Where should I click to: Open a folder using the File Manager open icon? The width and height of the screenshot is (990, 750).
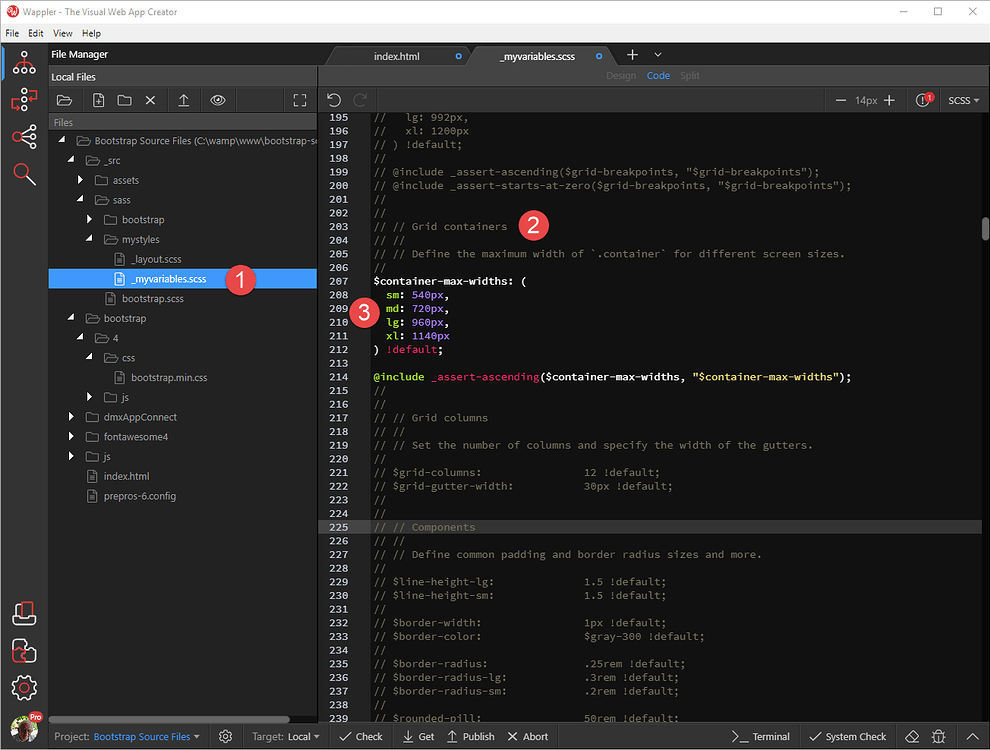click(x=64, y=100)
